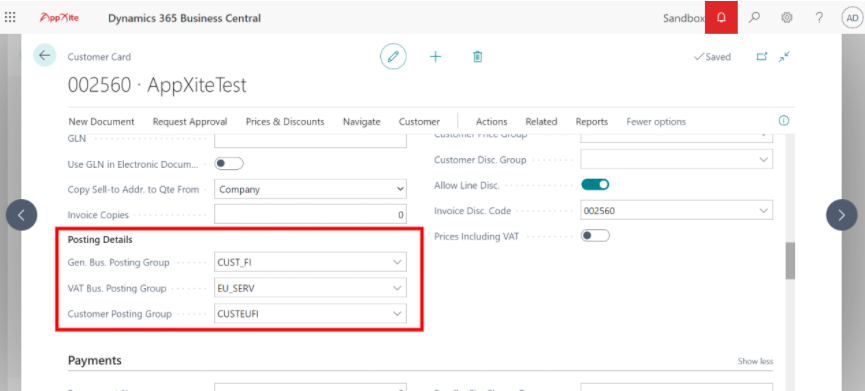Click the CUSTEUFI posting group value
Viewport: 865px width, 391px height.
(238, 314)
